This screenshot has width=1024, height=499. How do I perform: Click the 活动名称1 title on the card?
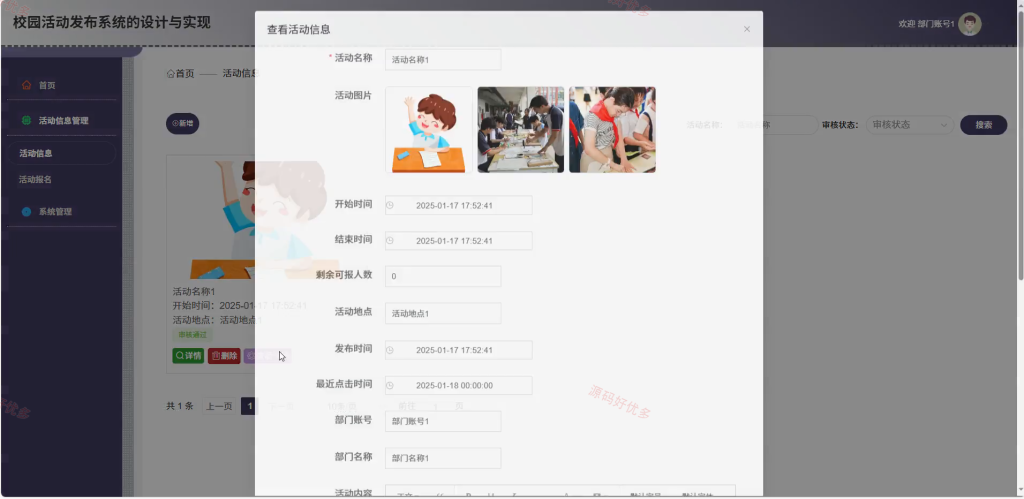(x=193, y=291)
